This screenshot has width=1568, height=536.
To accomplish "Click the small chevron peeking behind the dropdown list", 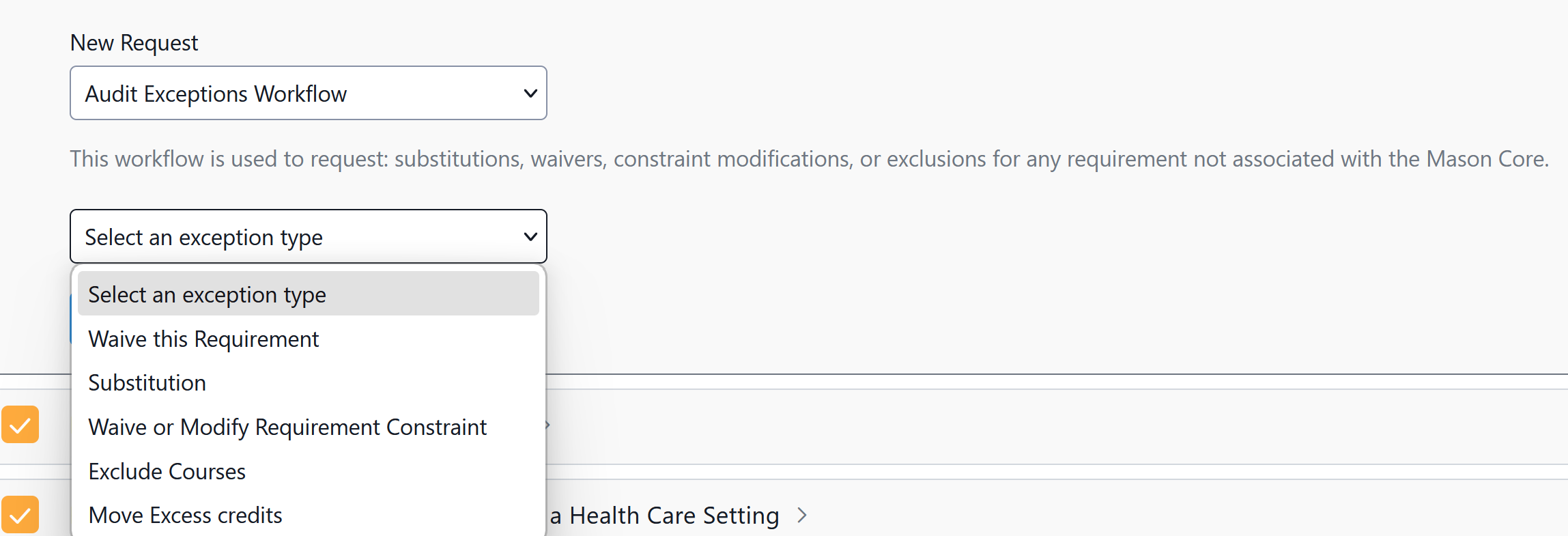I will pyautogui.click(x=548, y=425).
